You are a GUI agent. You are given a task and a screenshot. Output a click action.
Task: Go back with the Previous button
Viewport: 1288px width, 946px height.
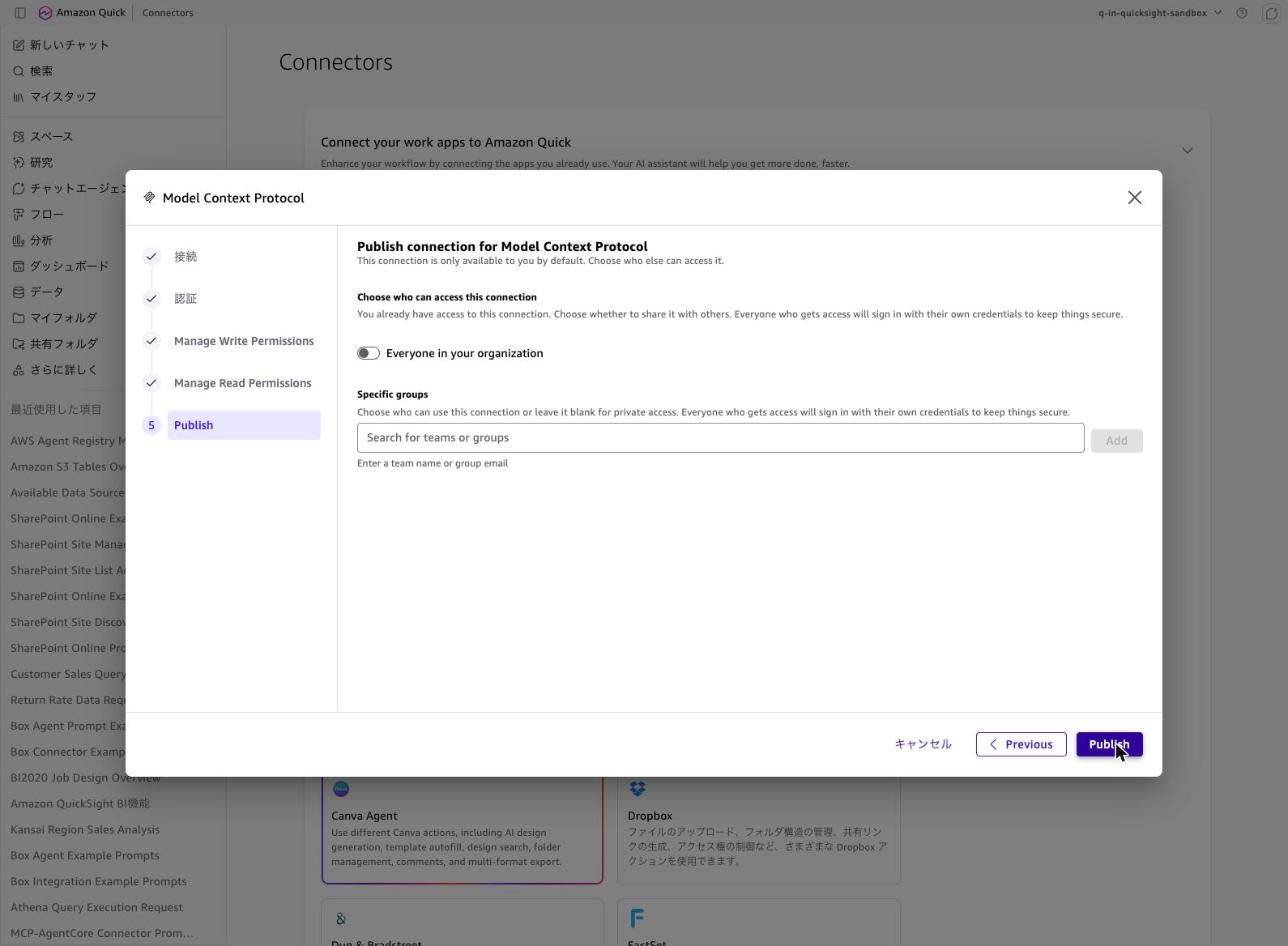[x=1021, y=744]
